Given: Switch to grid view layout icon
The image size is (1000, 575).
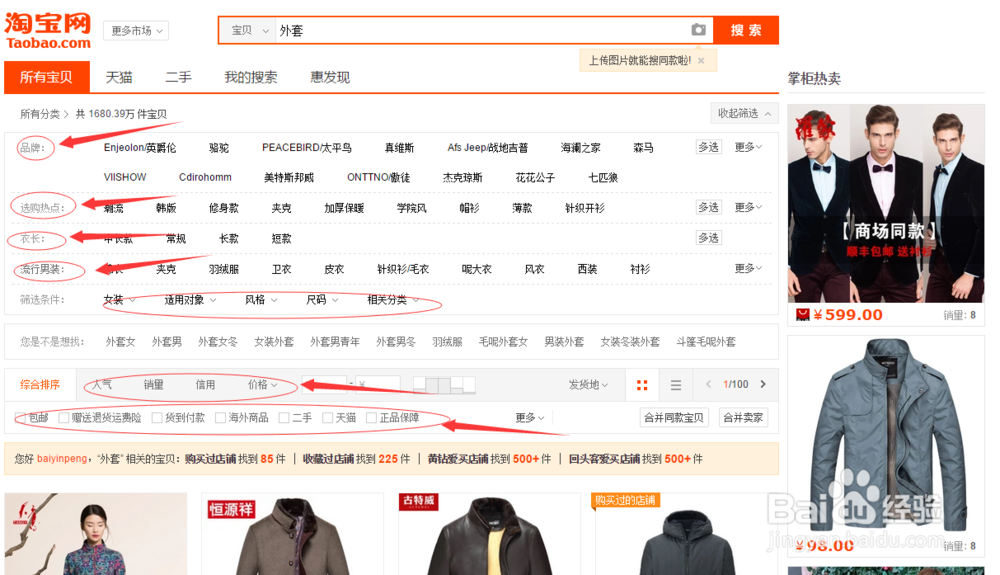Looking at the screenshot, I should [x=642, y=385].
